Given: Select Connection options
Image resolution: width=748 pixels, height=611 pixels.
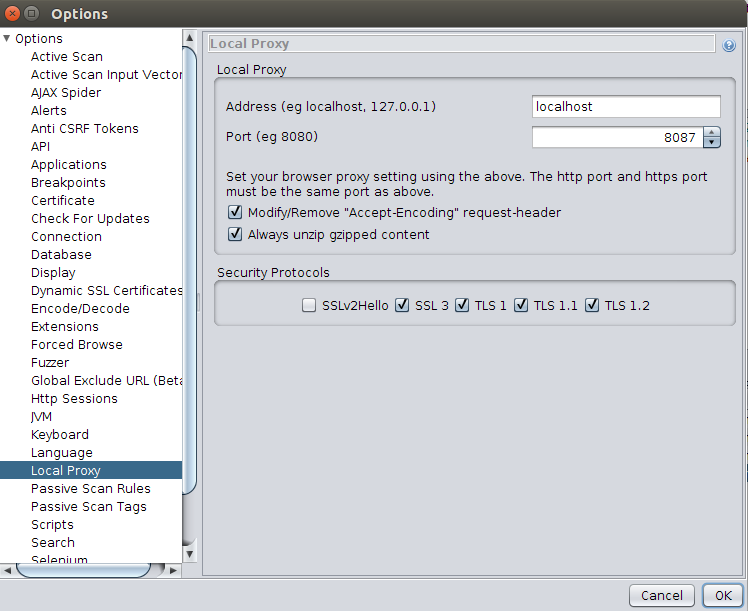Looking at the screenshot, I should tap(66, 237).
